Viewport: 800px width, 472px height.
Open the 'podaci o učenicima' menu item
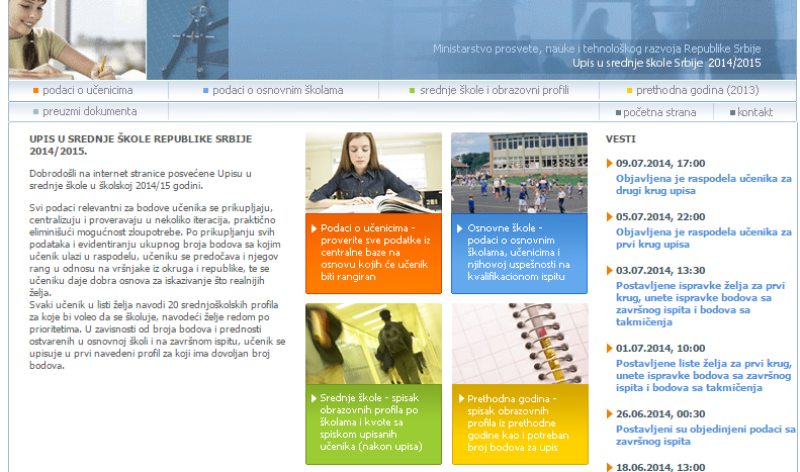coord(87,90)
